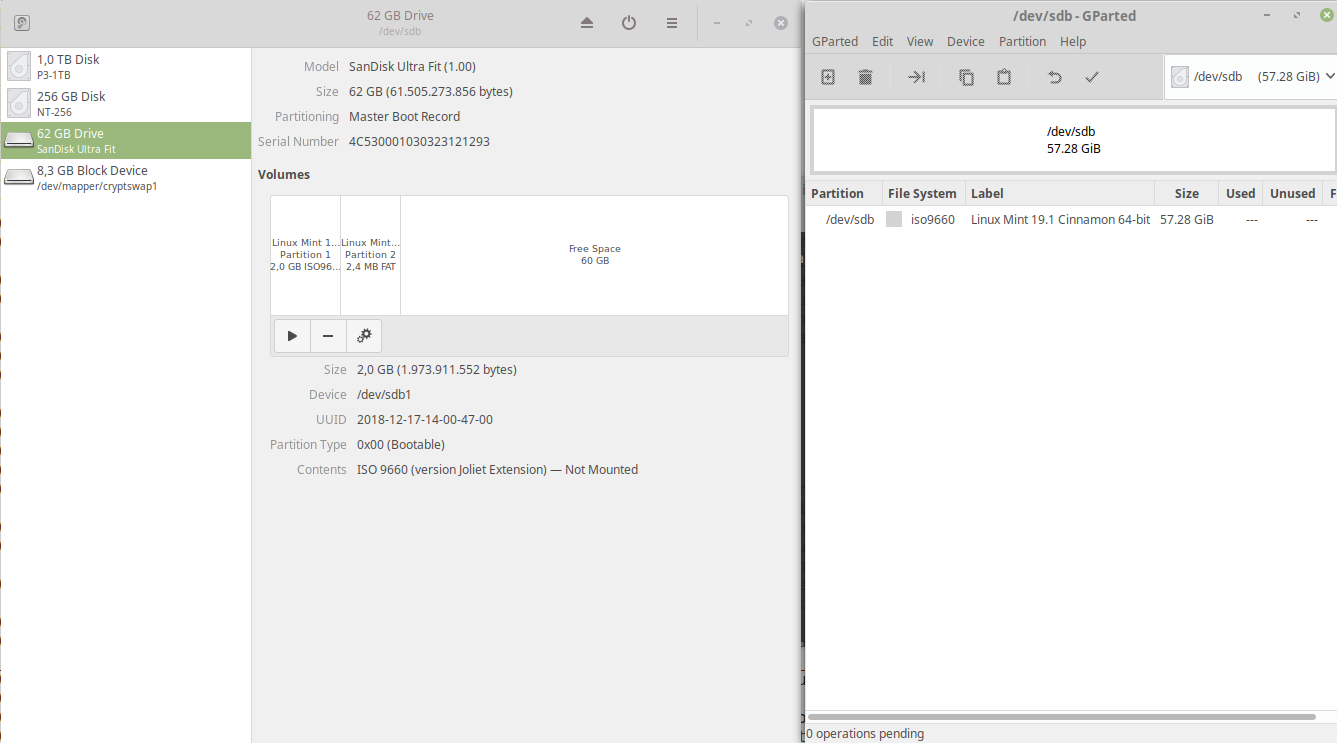Click the Label column header
1337x743 pixels.
tap(1060, 193)
